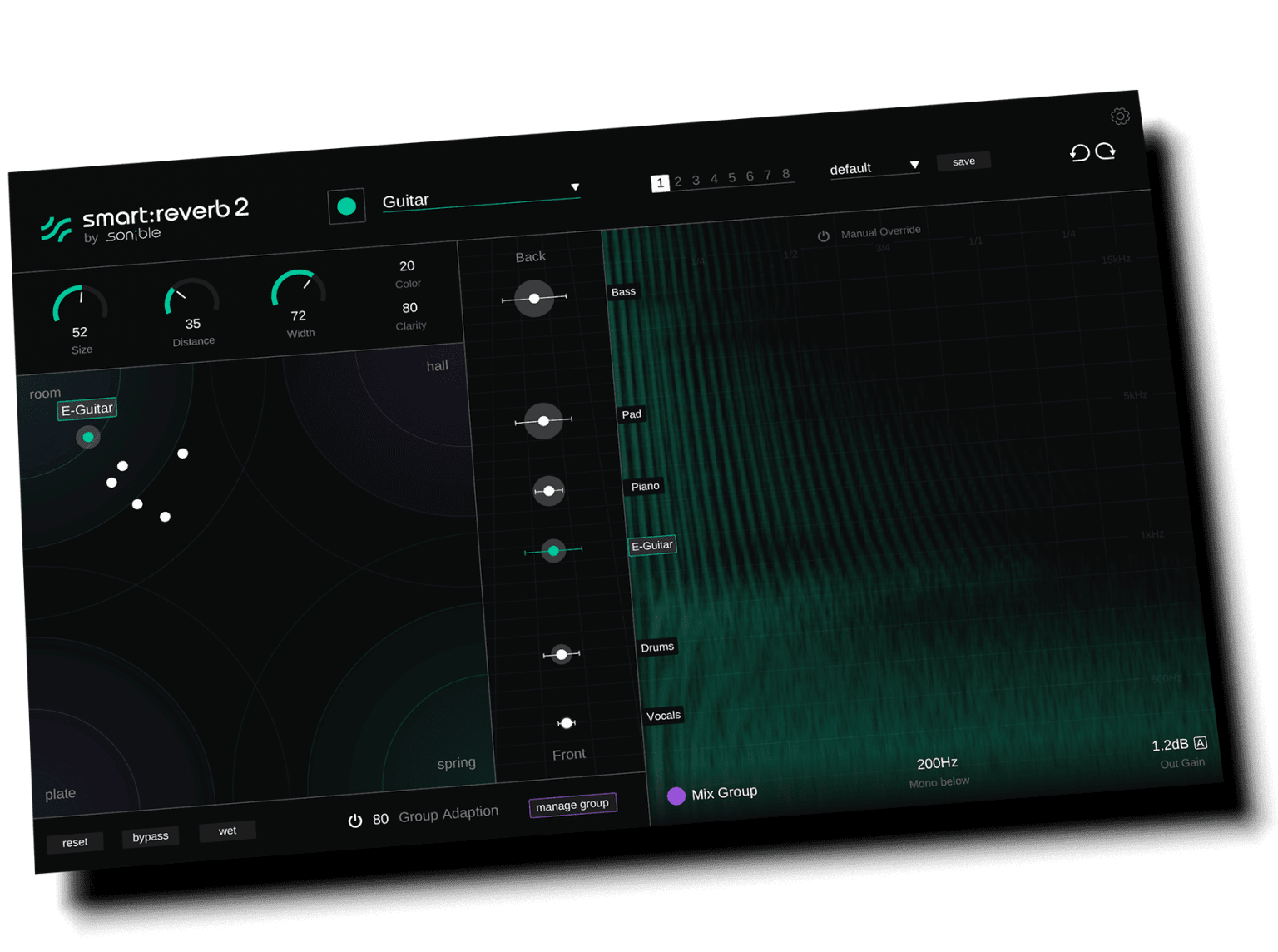This screenshot has height=952, width=1278.
Task: Redo the last change
Action: tap(1107, 151)
